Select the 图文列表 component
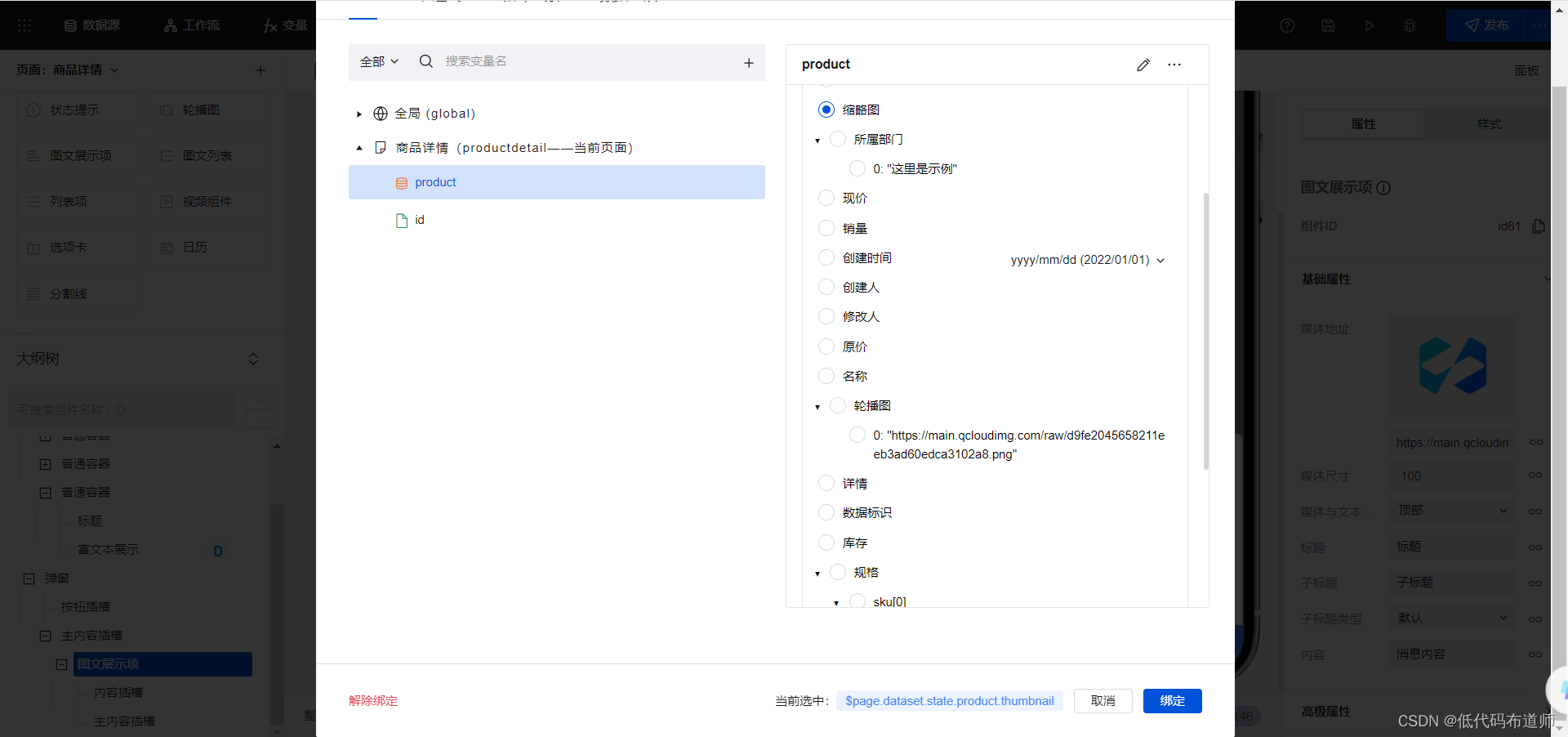The width and height of the screenshot is (1568, 737). (x=209, y=156)
